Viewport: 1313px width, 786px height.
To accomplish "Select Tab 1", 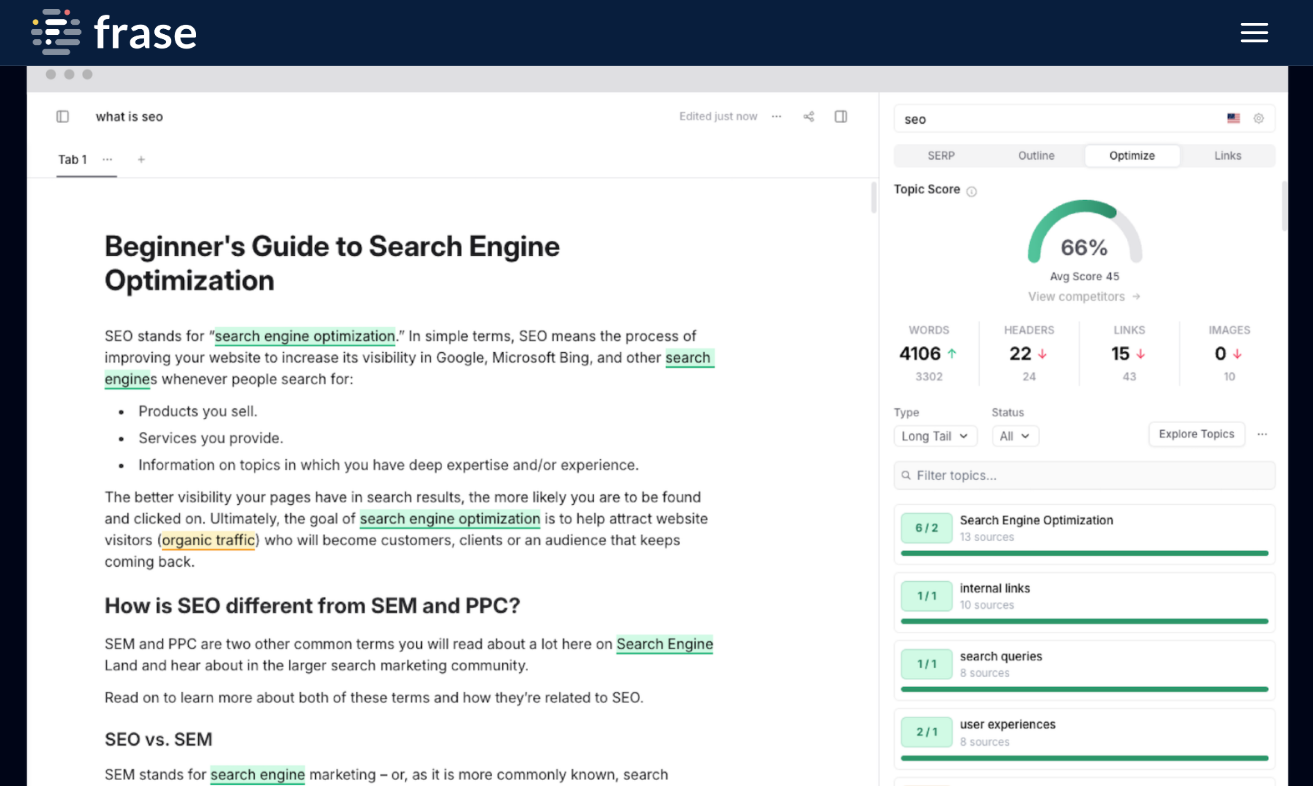I will (72, 159).
